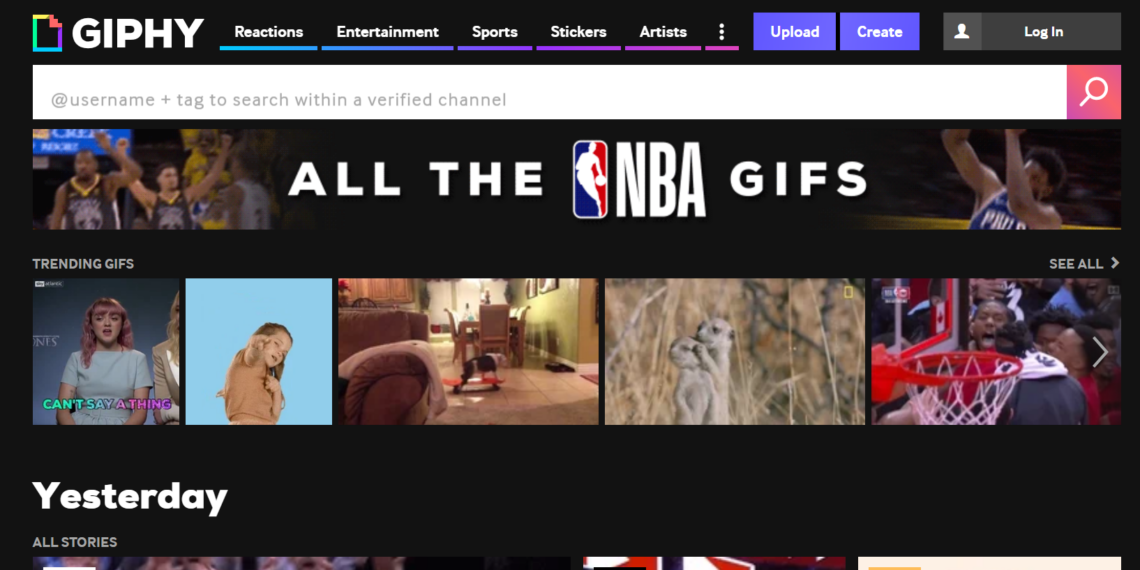Open the Artists category
Viewport: 1140px width, 570px height.
[663, 32]
